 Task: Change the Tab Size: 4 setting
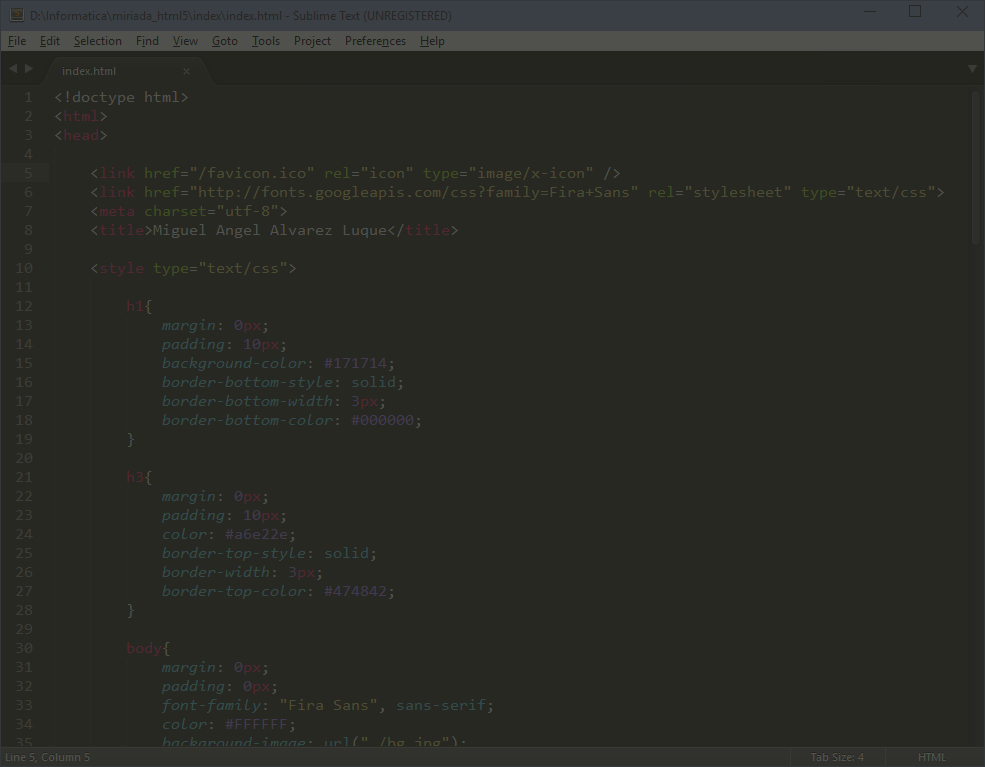(837, 757)
